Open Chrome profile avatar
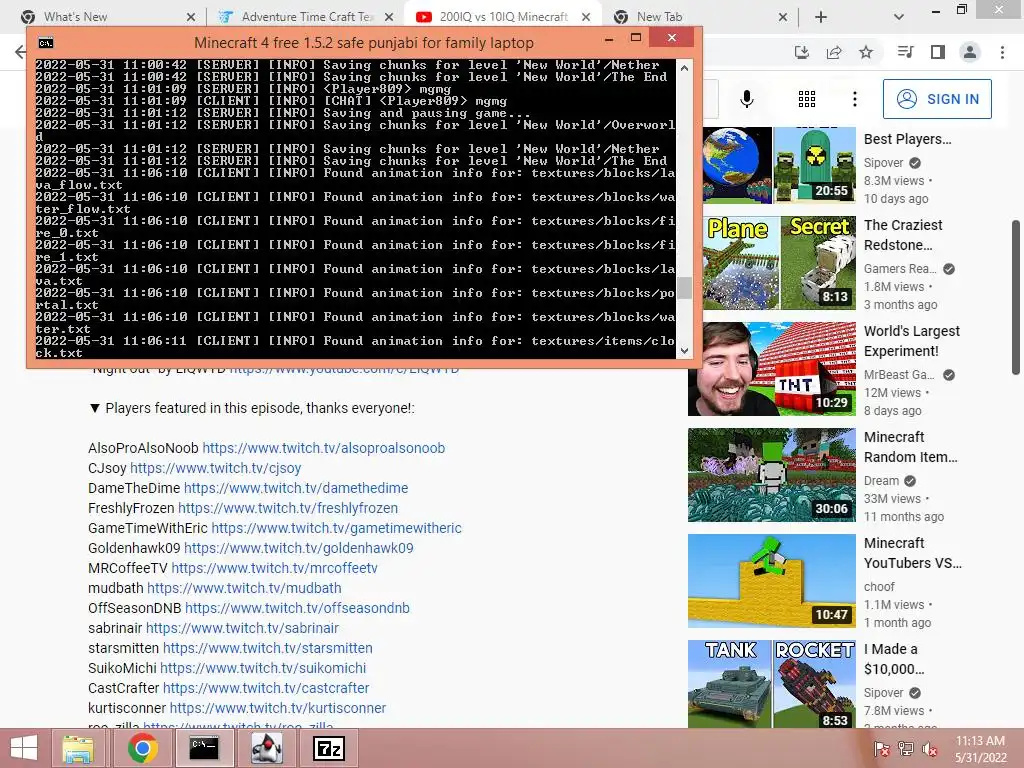The width and height of the screenshot is (1024, 768). point(970,52)
